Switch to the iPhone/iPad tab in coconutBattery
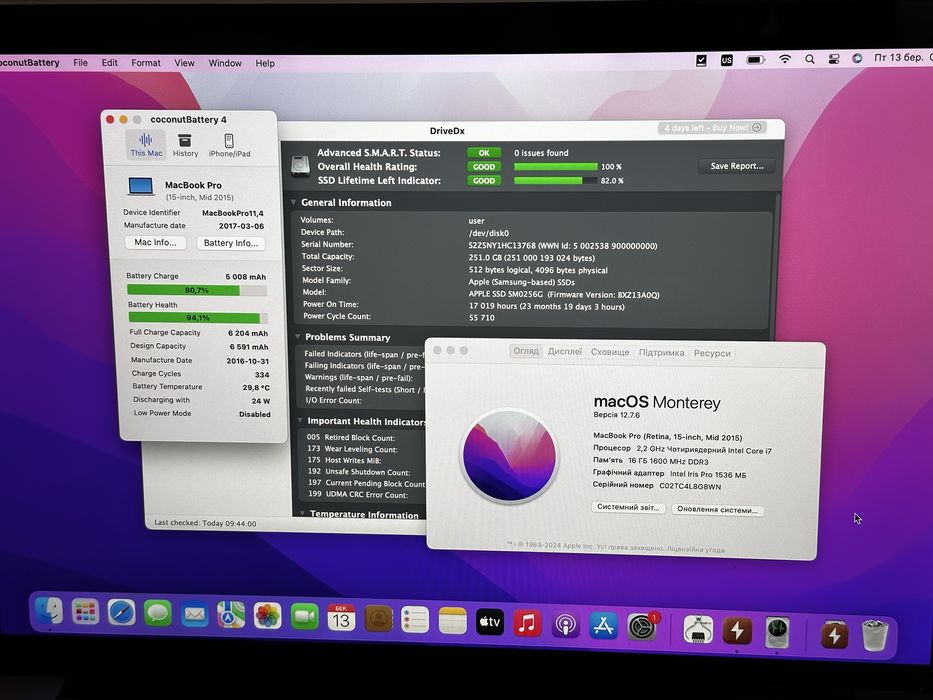 (229, 145)
